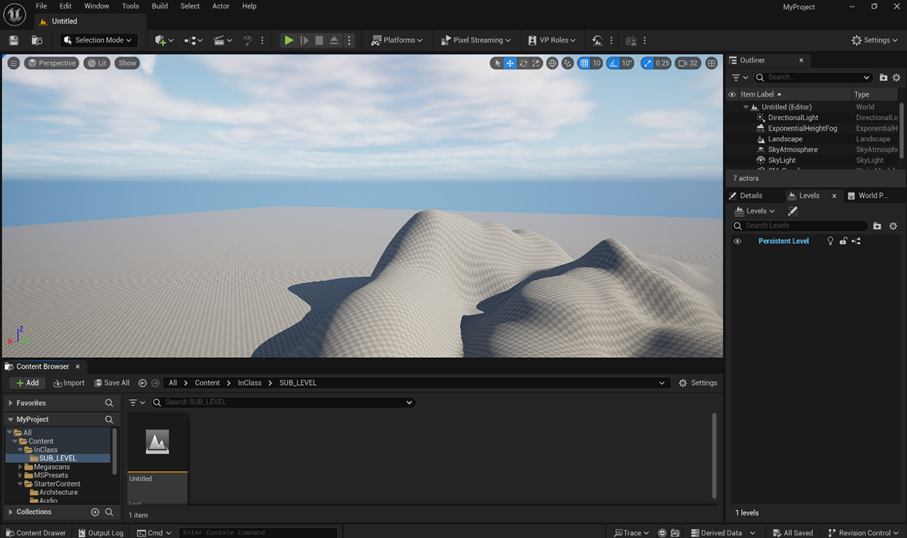
Task: Click the level details edit pencil icon
Action: pos(792,211)
